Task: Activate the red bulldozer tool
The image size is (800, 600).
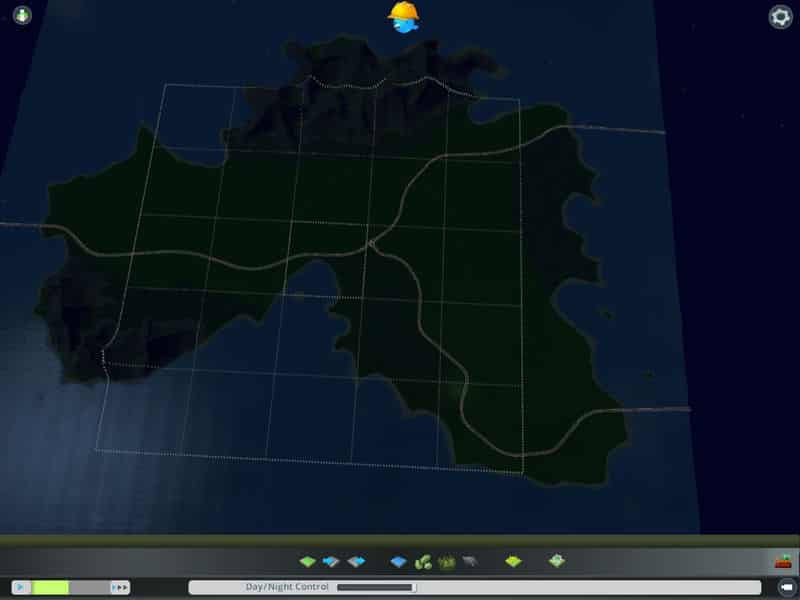Action: [783, 562]
